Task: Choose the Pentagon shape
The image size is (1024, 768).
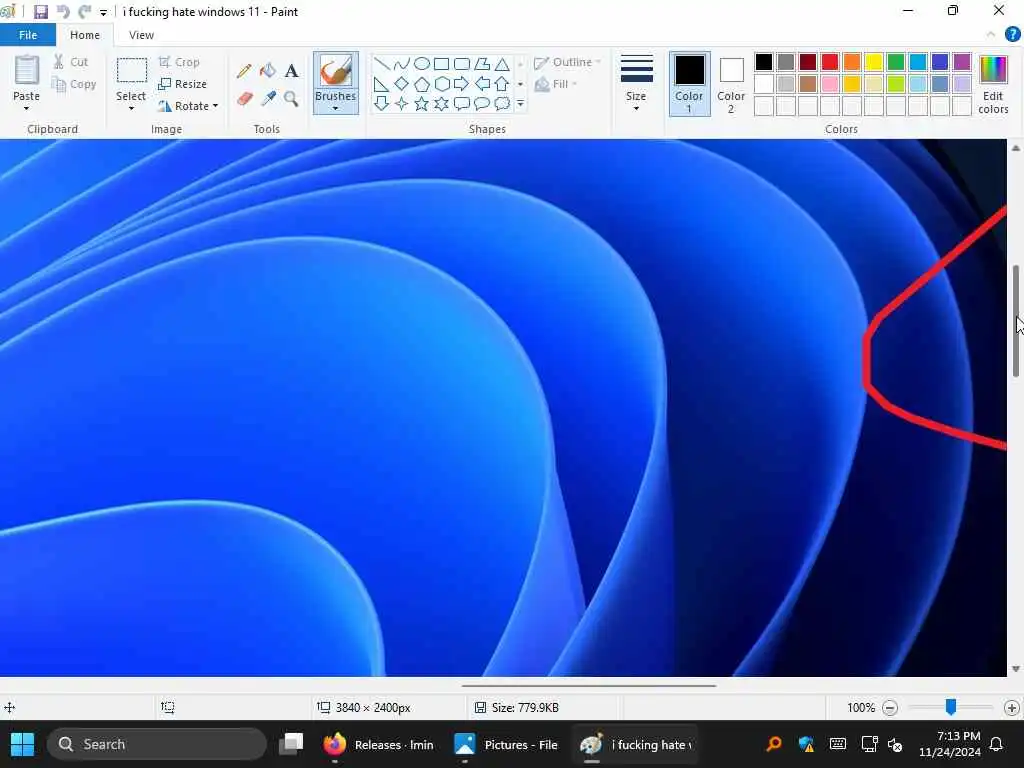Action: tap(422, 84)
